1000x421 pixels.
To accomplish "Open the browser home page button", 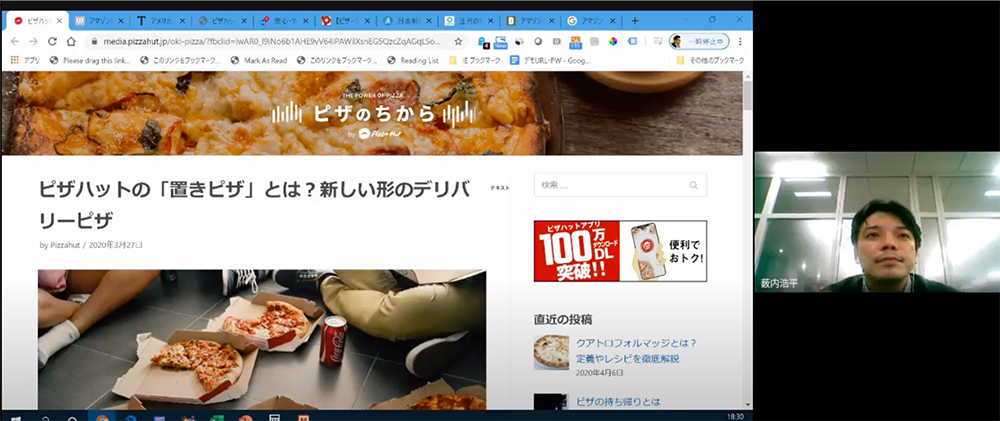I will click(x=72, y=41).
